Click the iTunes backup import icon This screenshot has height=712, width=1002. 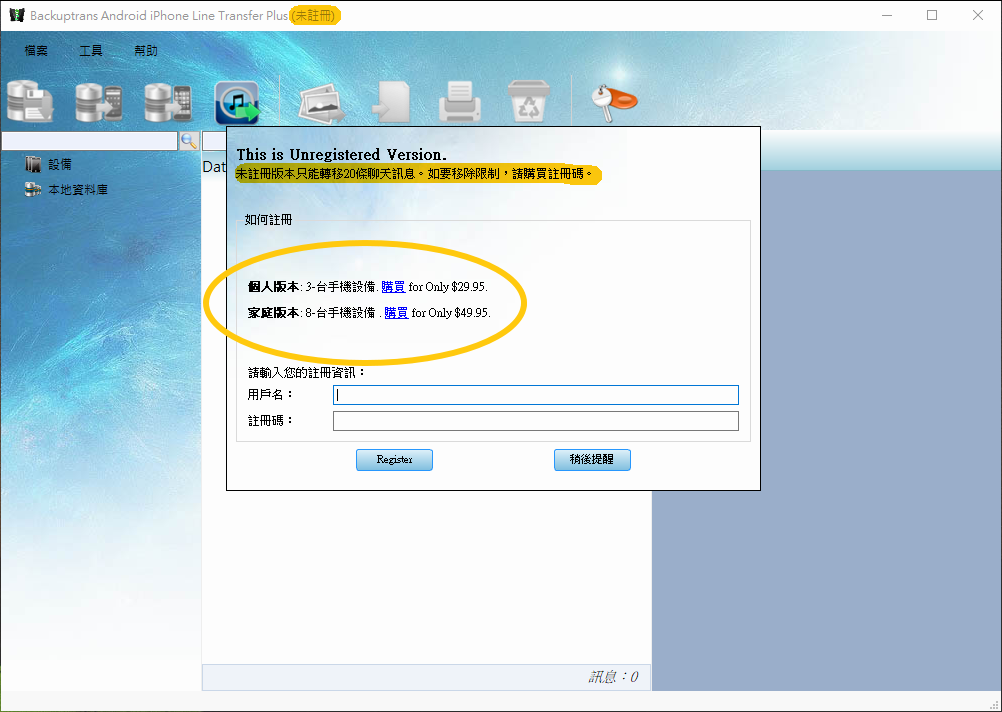(237, 102)
